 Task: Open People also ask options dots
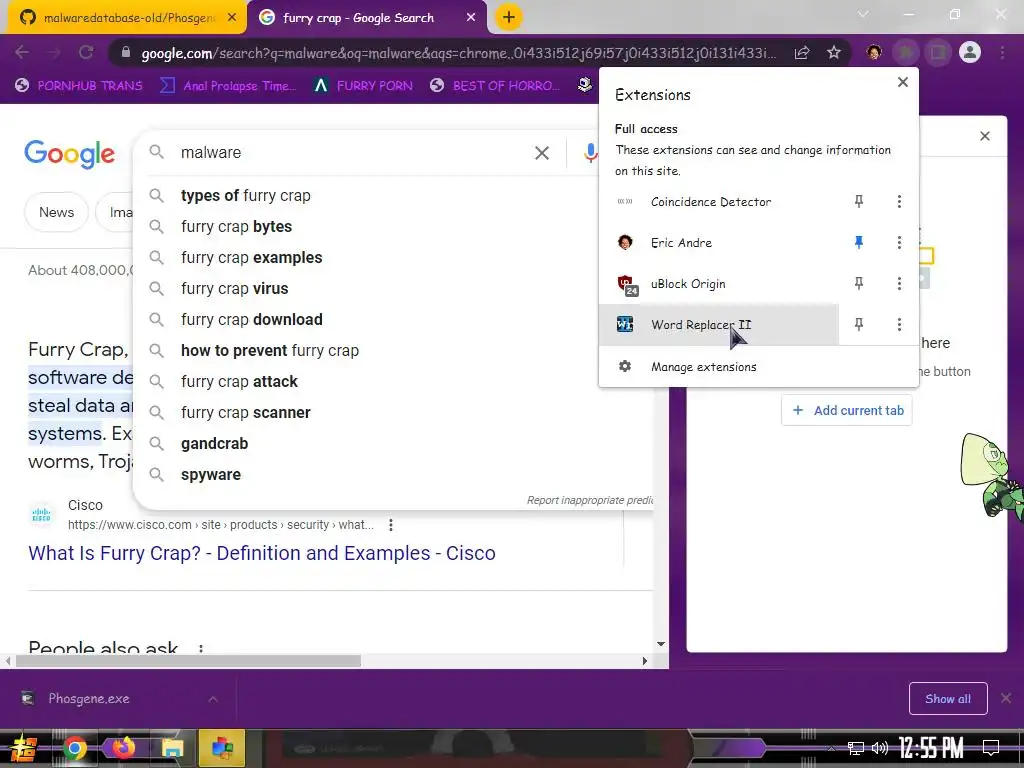pyautogui.click(x=200, y=648)
